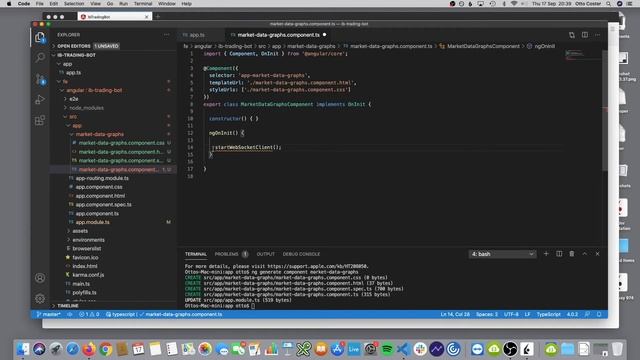
Task: Open the App Store from the Dock
Action: (337, 349)
